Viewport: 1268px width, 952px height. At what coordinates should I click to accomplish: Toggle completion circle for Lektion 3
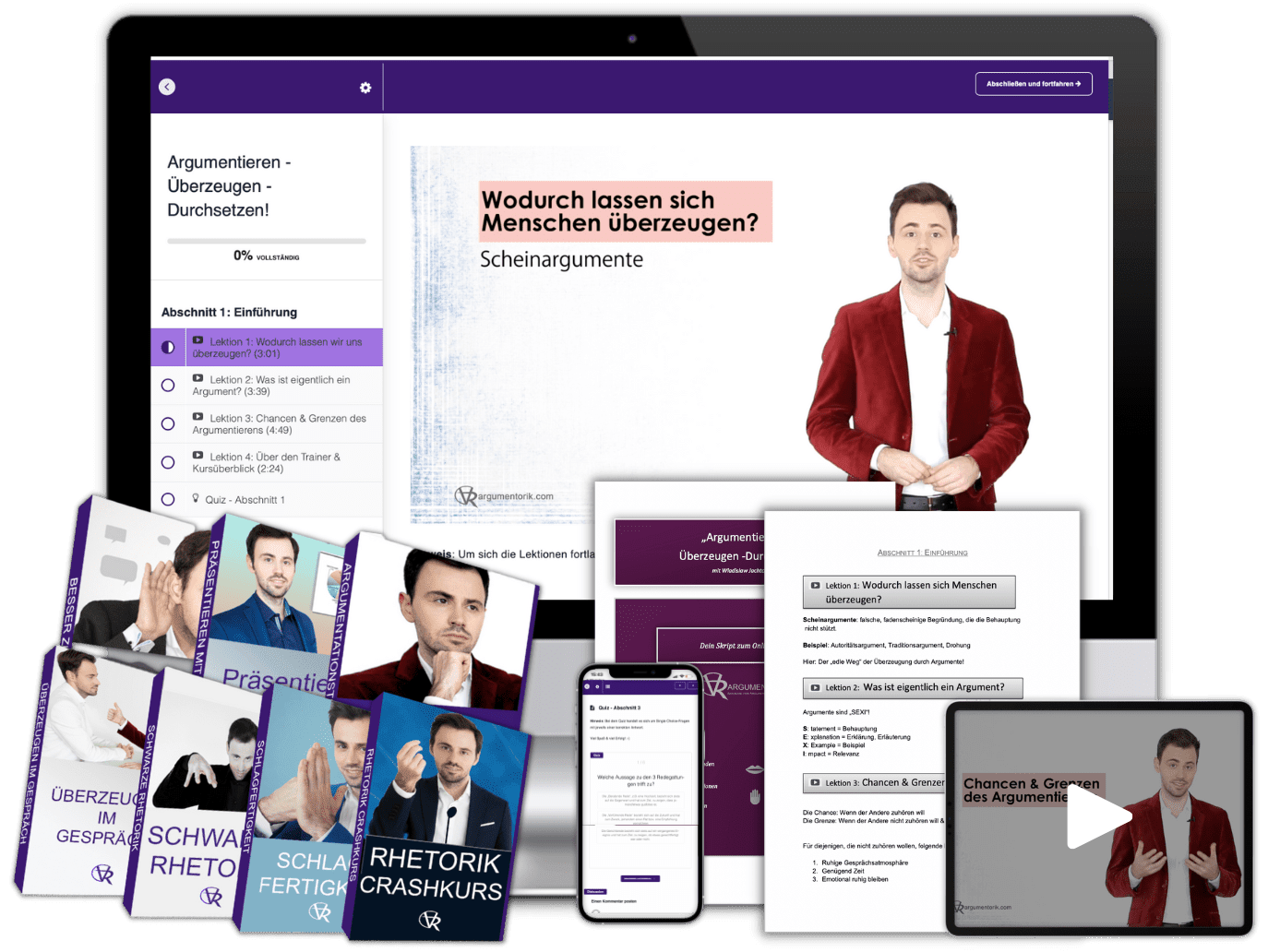tap(168, 424)
